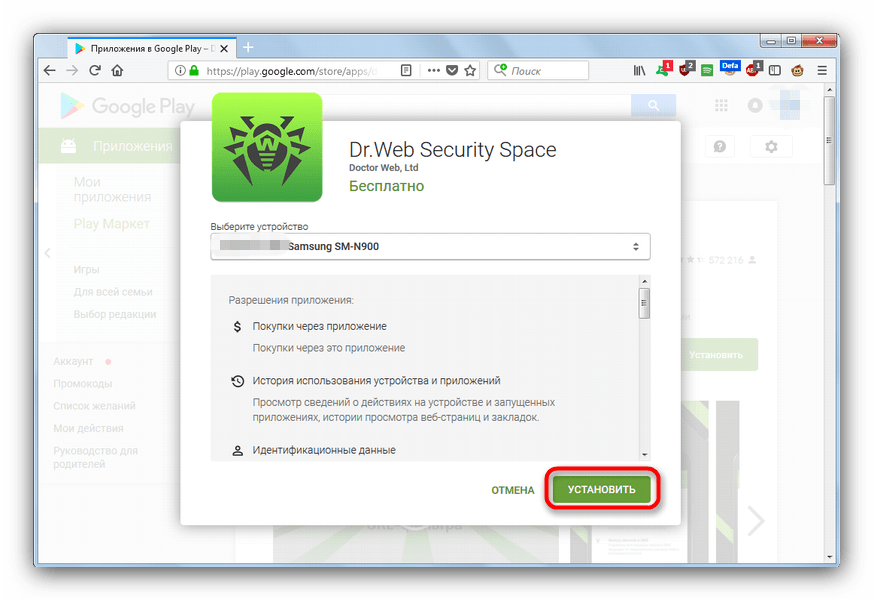This screenshot has width=874, height=600.
Task: Open the Firefox hamburger menu
Action: [x=822, y=71]
